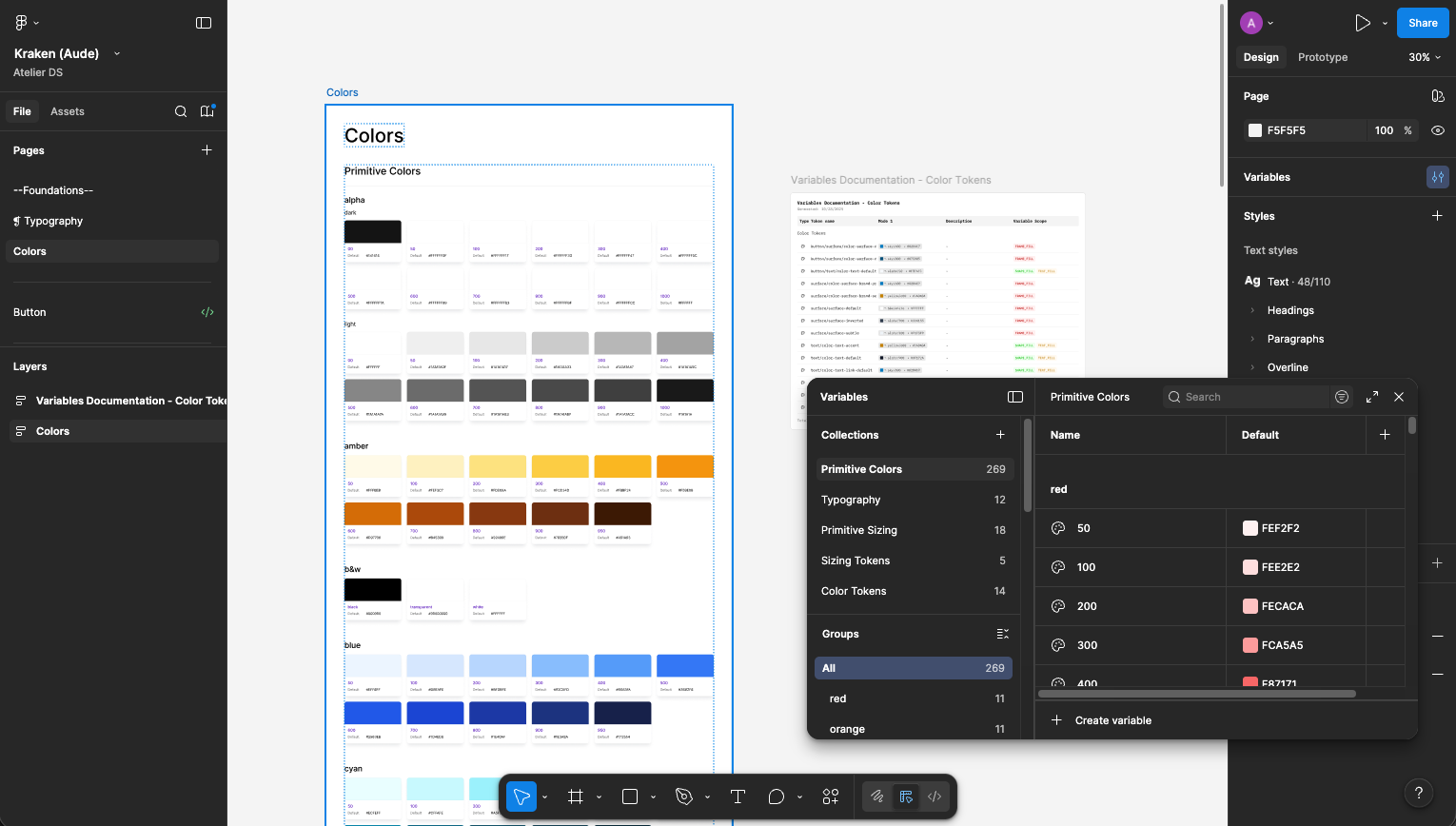Open the 30% zoom dropdown
1456x826 pixels.
[x=1425, y=57]
